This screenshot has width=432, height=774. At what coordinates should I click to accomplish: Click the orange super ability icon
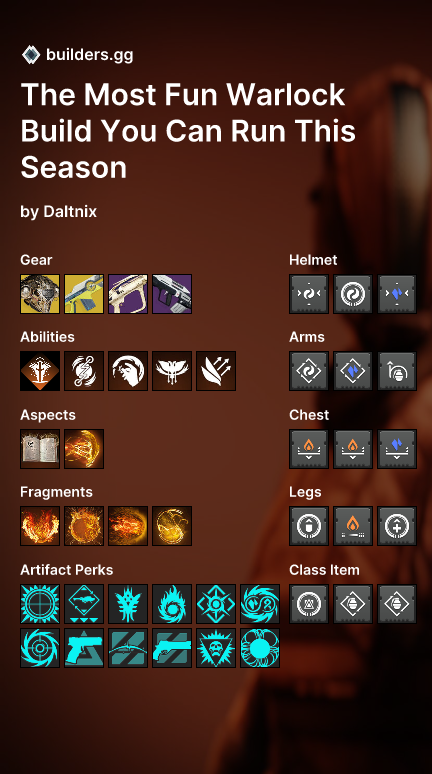pos(40,371)
